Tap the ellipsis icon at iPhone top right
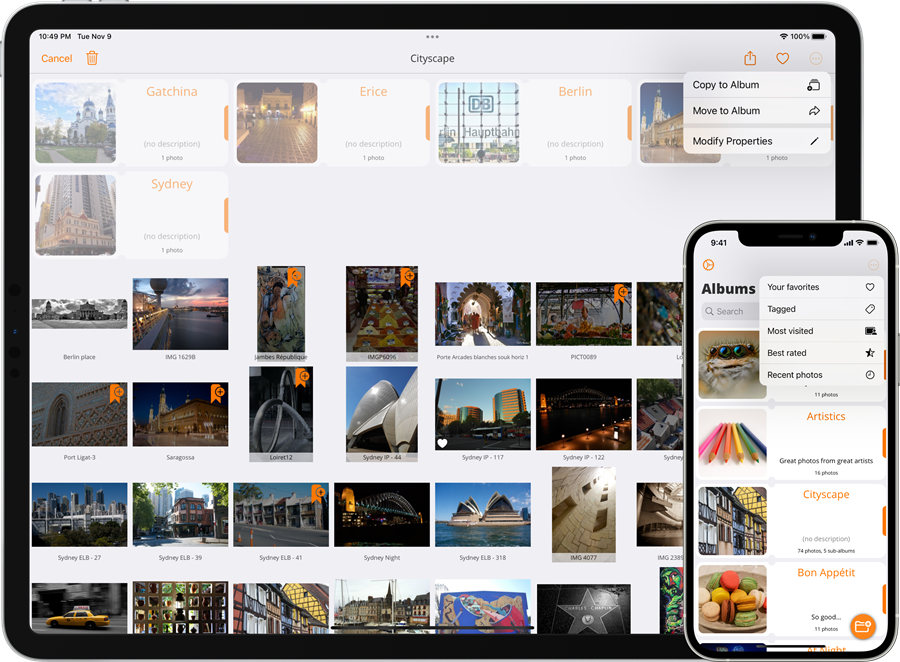The height and width of the screenshot is (662, 900). [x=873, y=265]
